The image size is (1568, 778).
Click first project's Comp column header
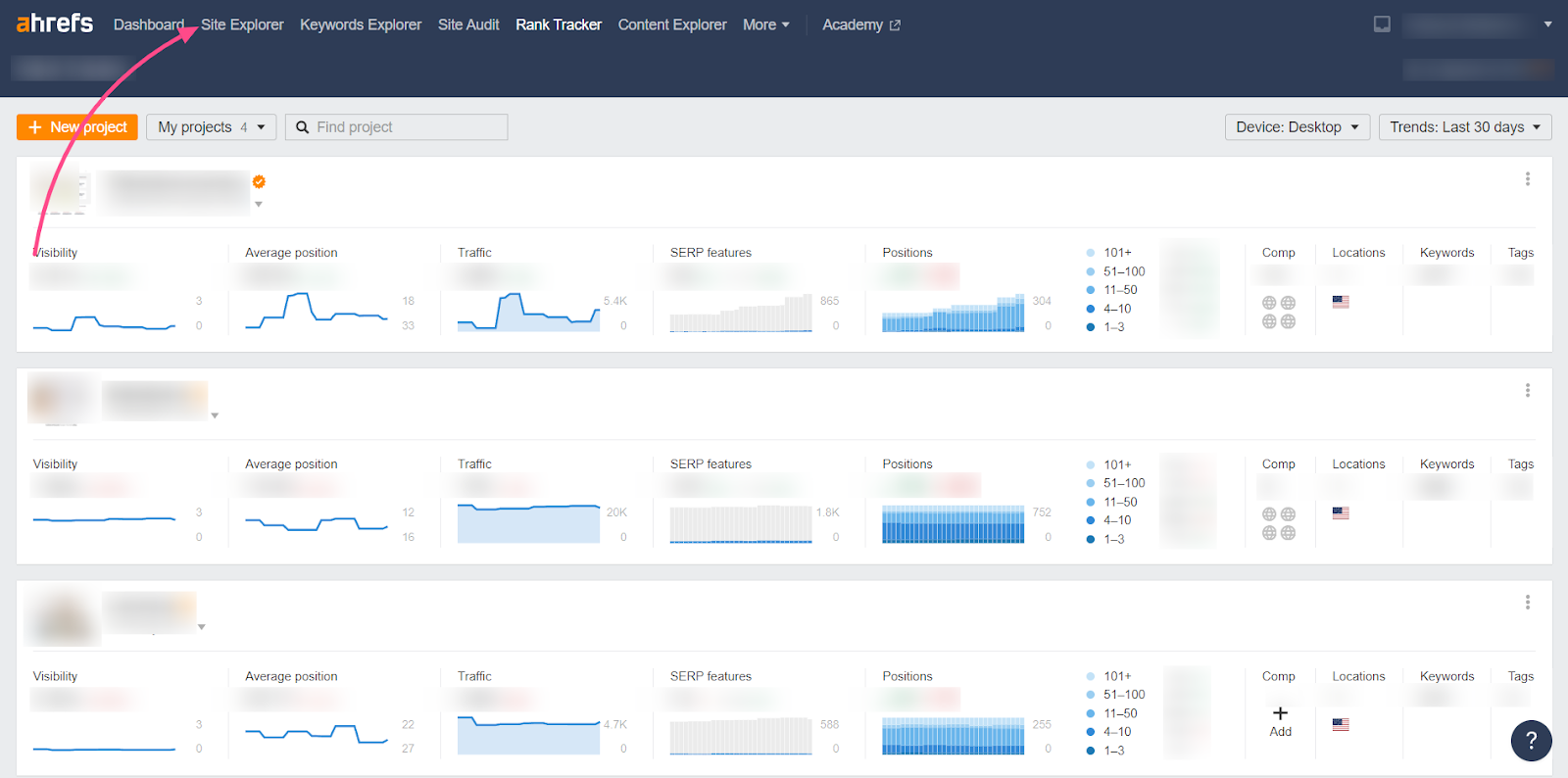[1278, 253]
